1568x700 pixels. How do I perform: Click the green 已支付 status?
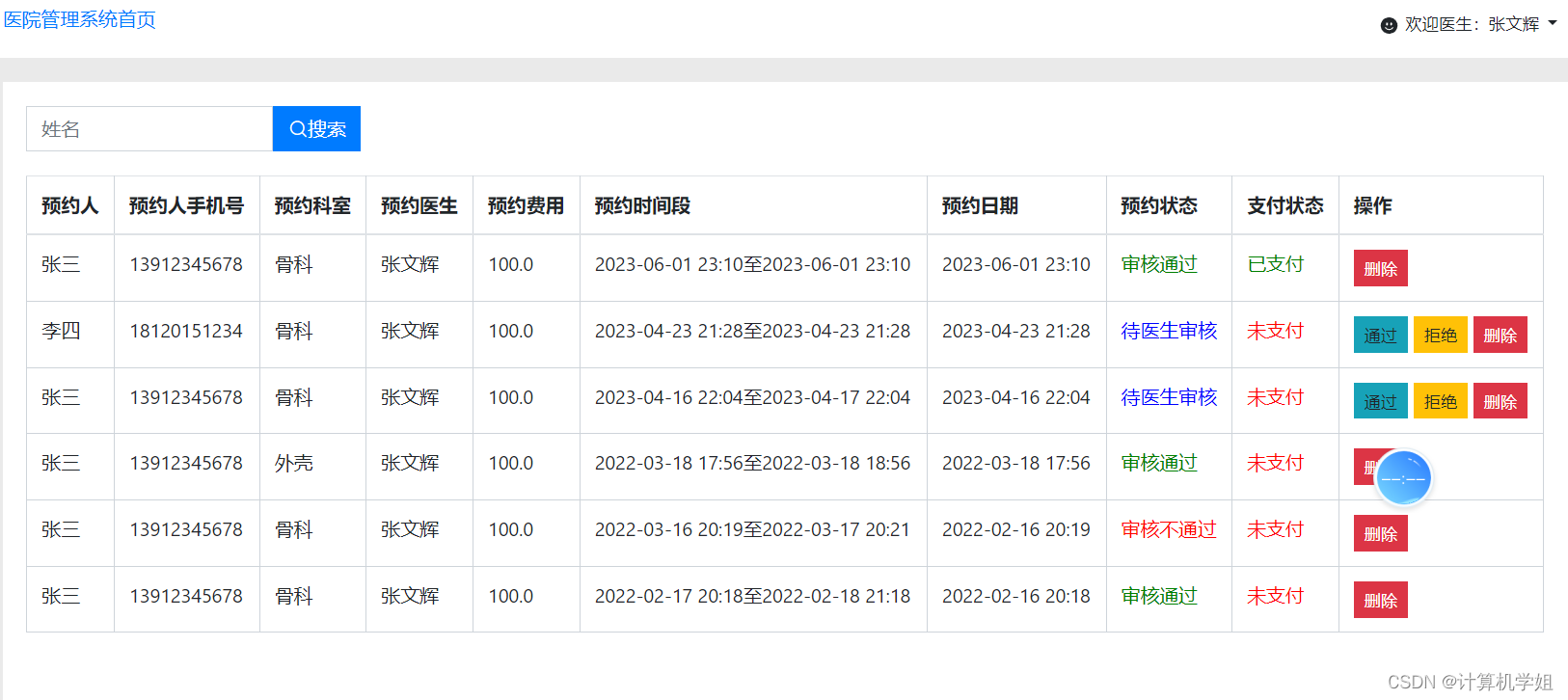click(x=1275, y=264)
